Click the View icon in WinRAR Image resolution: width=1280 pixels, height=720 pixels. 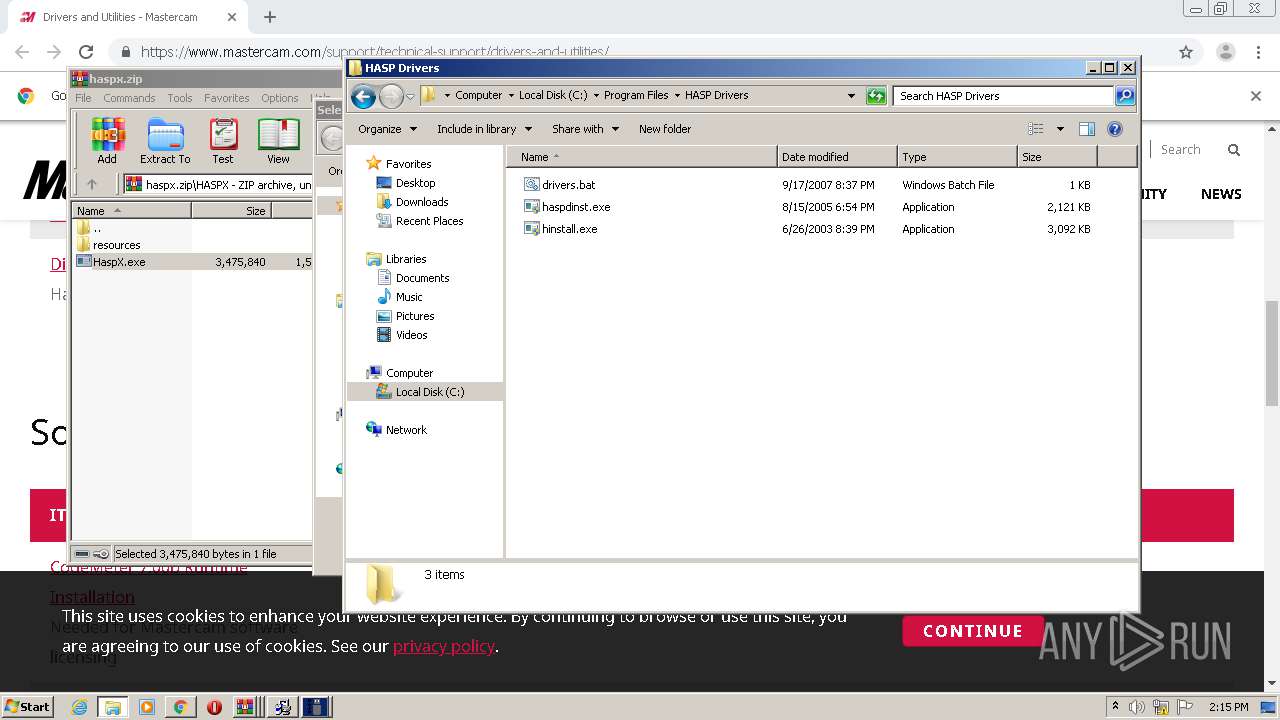point(278,140)
